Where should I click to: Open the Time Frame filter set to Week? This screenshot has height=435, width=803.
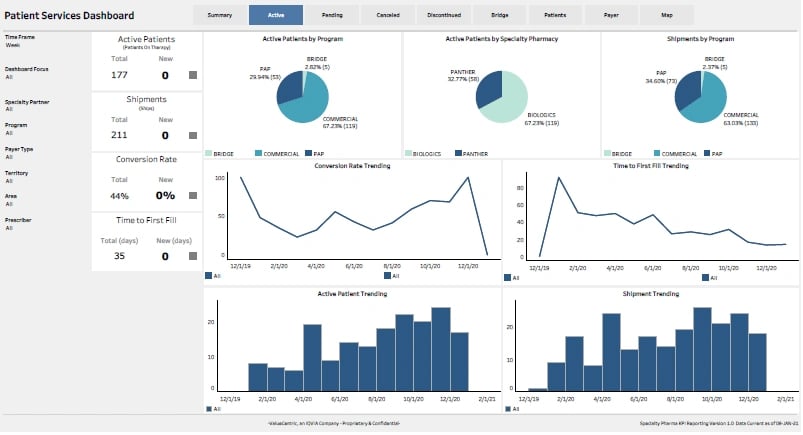(13, 46)
